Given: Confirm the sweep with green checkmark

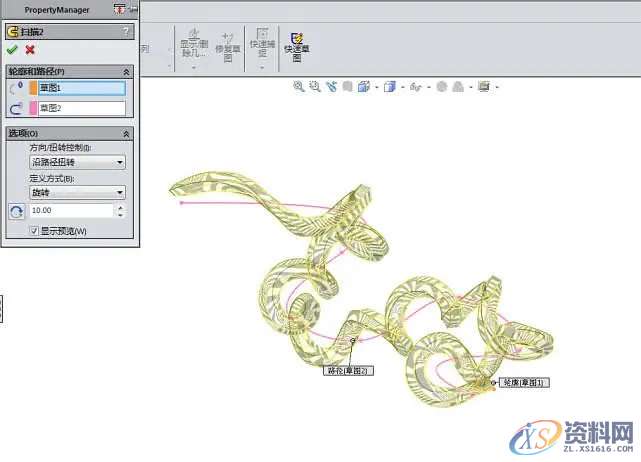Looking at the screenshot, I should 12,50.
